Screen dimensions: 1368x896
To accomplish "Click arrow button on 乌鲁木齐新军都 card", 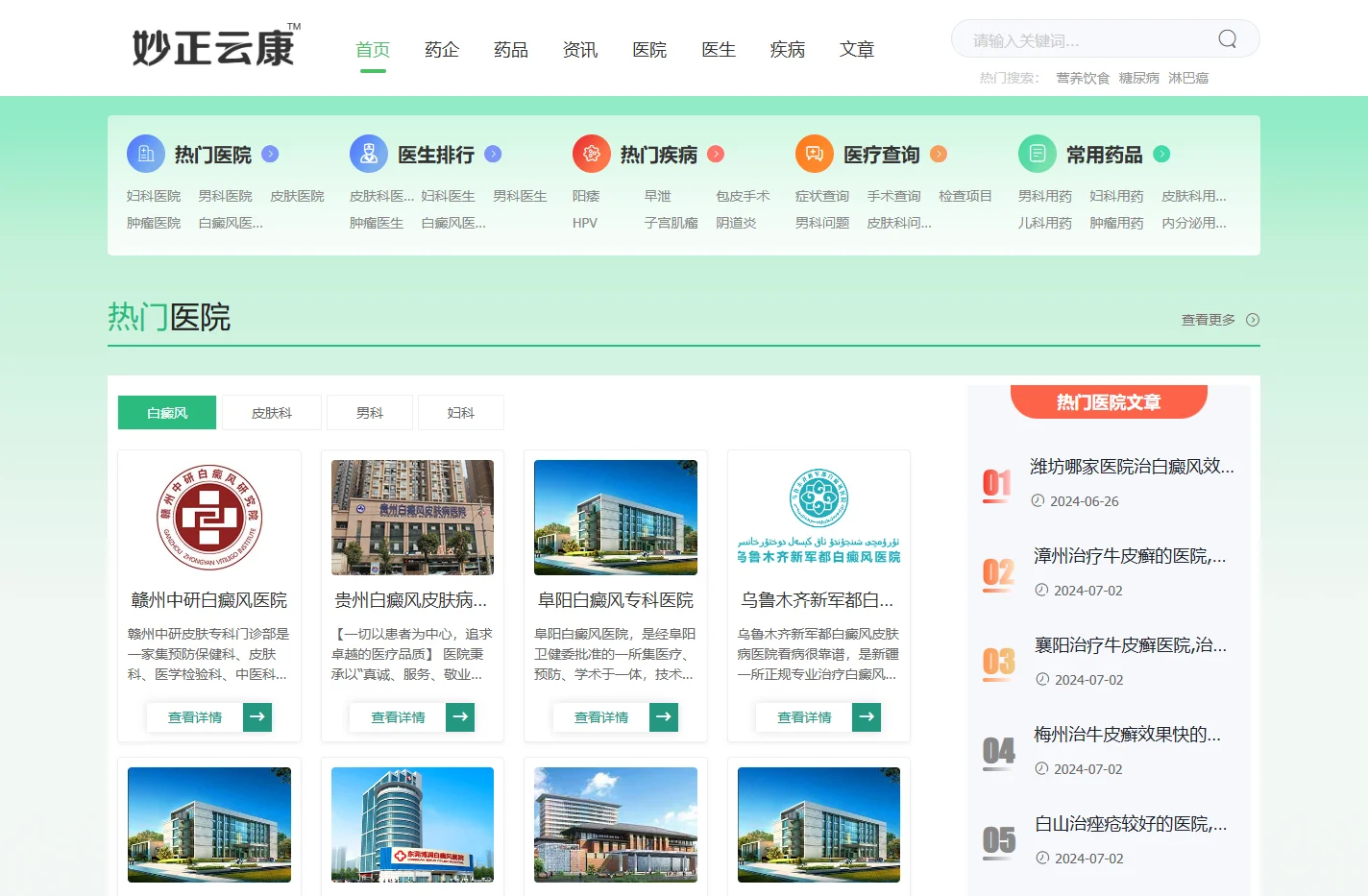I will click(x=867, y=716).
